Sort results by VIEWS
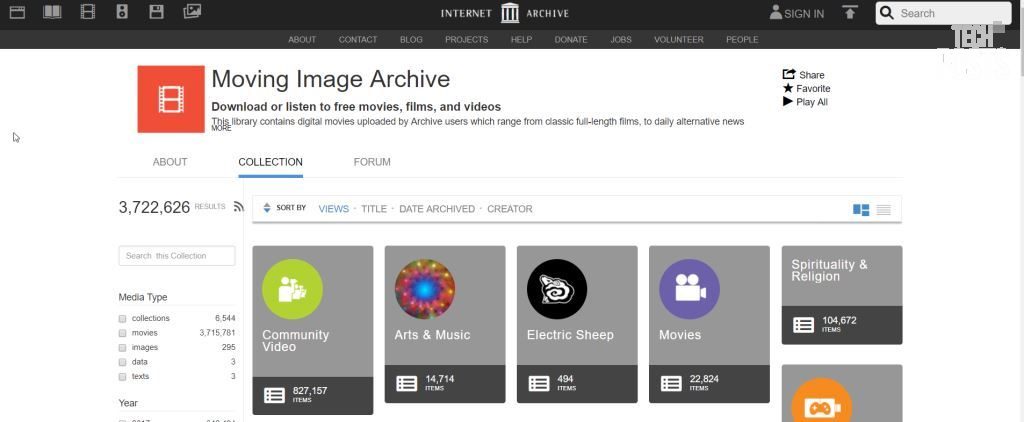The height and width of the screenshot is (422, 1024). click(334, 209)
